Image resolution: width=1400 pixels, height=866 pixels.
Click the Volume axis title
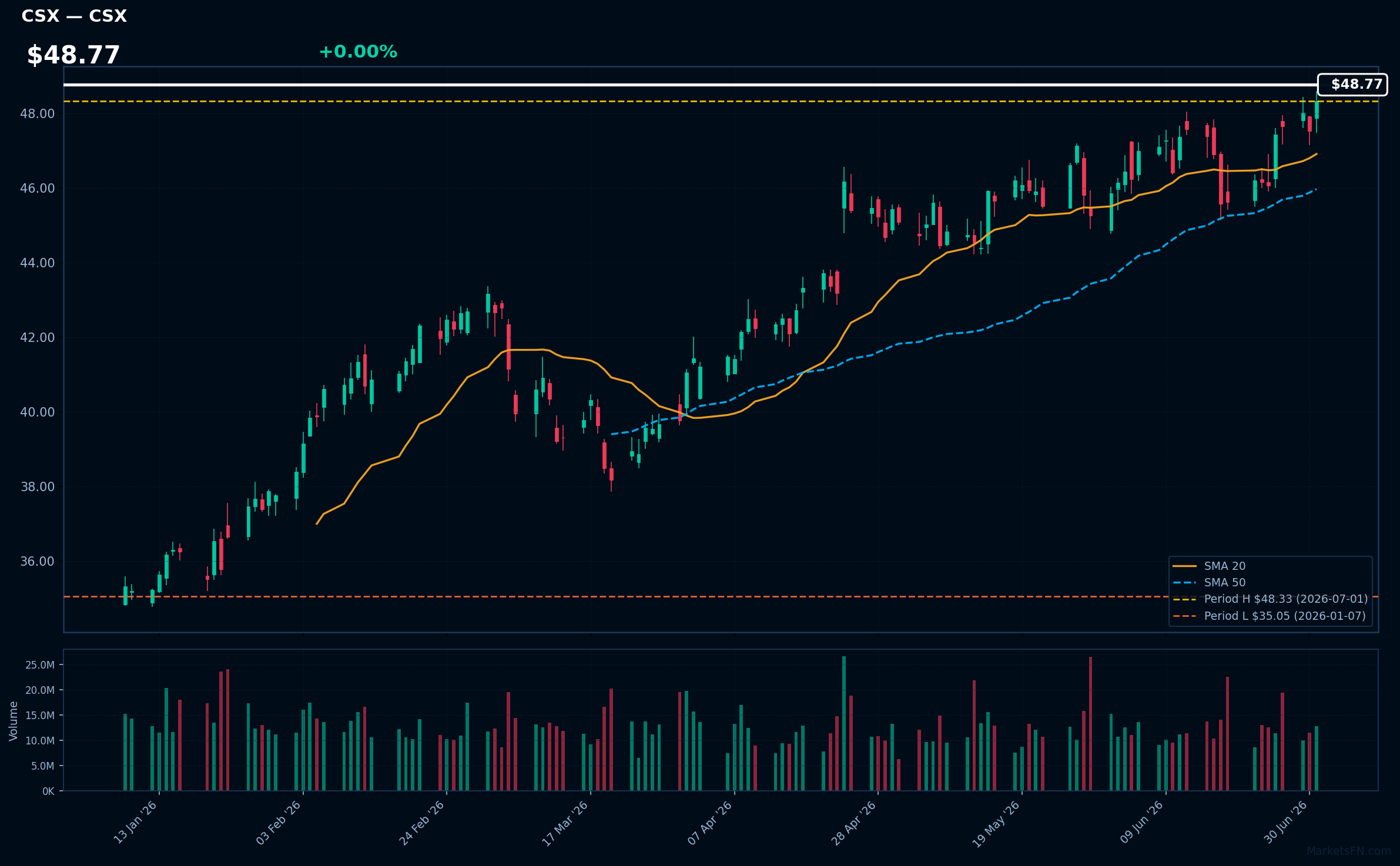click(13, 721)
